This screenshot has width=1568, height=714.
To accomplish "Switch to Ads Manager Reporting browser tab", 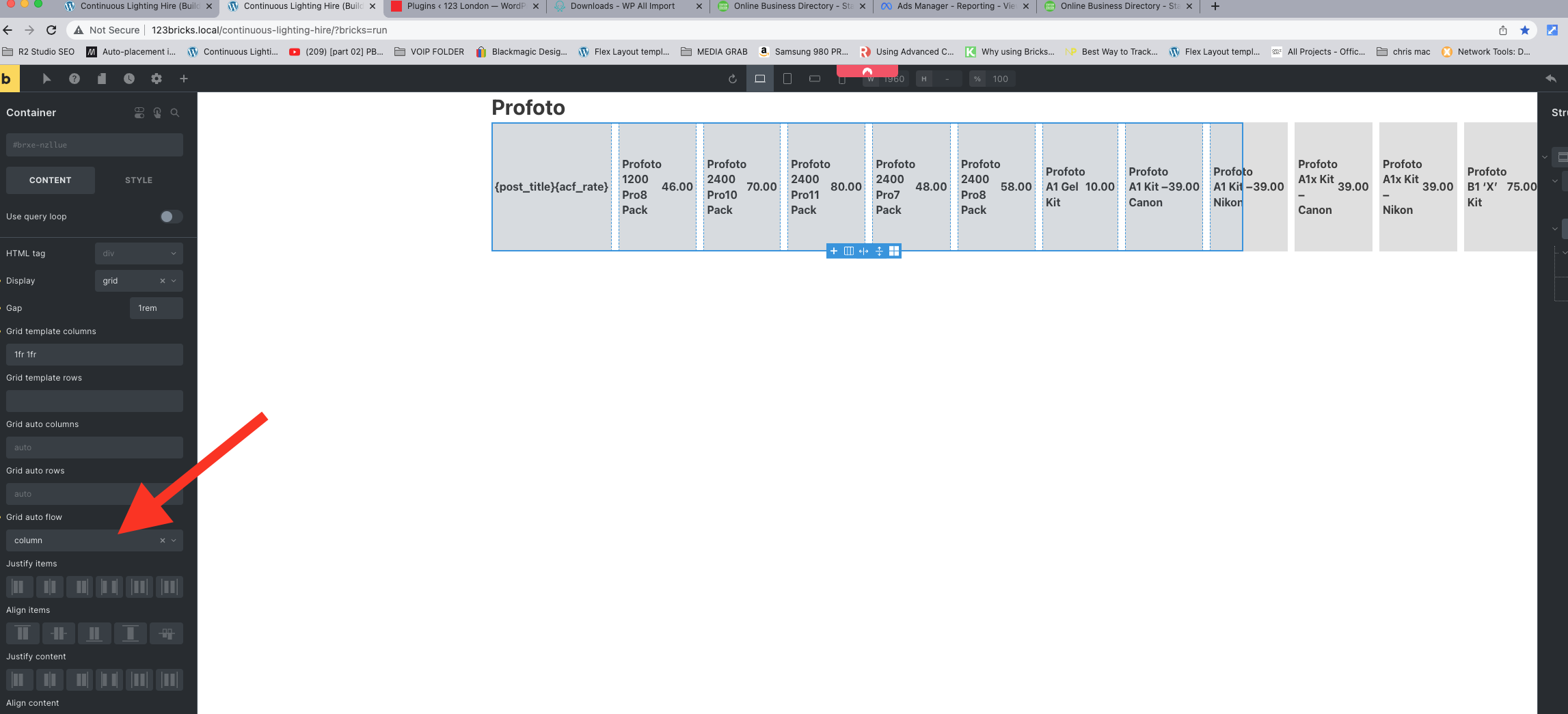I will (955, 6).
